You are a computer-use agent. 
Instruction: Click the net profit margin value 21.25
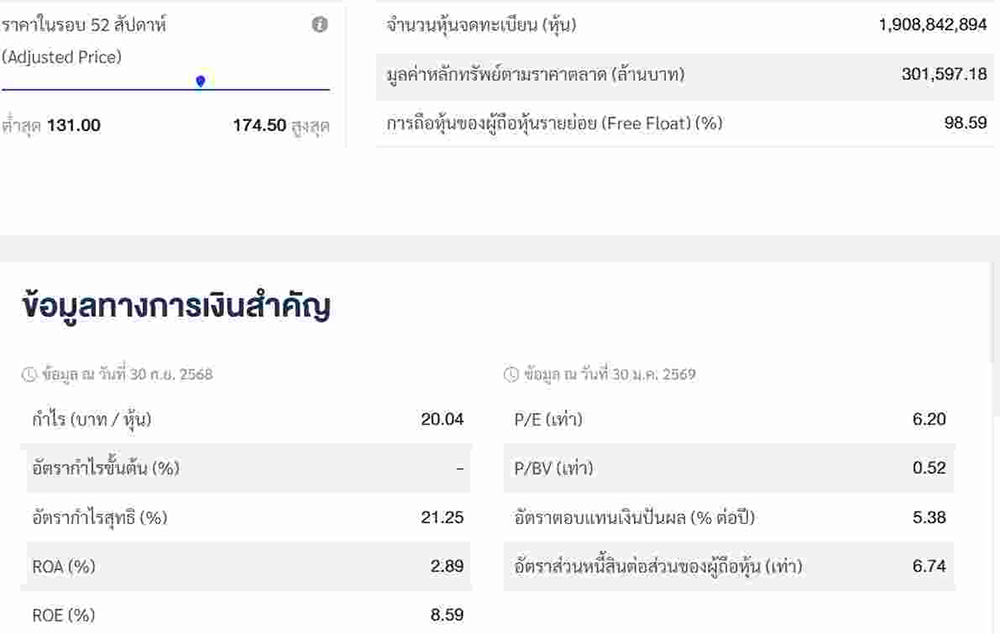442,517
